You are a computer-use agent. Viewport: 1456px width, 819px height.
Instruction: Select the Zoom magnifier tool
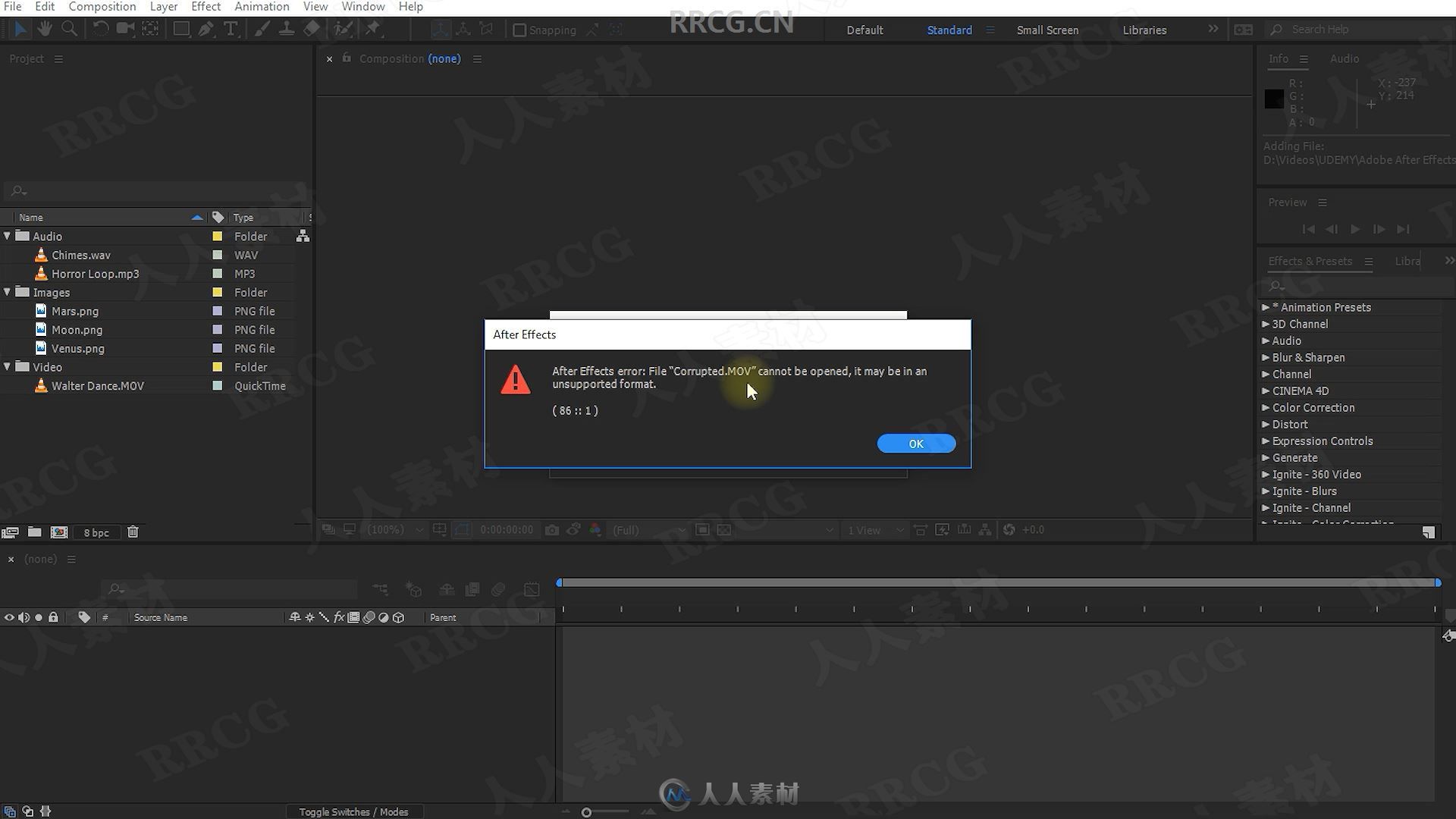pos(69,29)
